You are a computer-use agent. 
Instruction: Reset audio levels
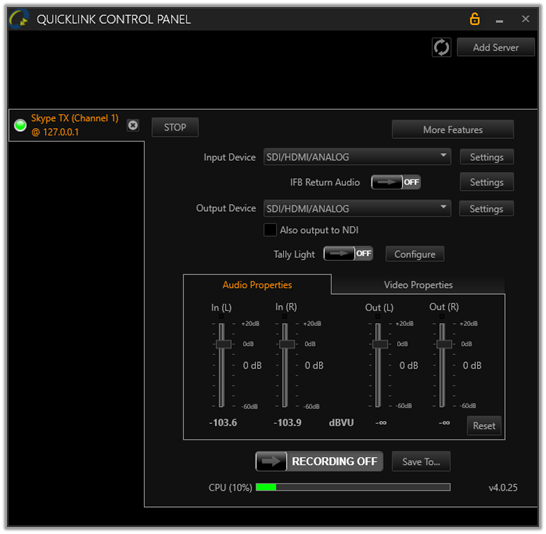(484, 426)
